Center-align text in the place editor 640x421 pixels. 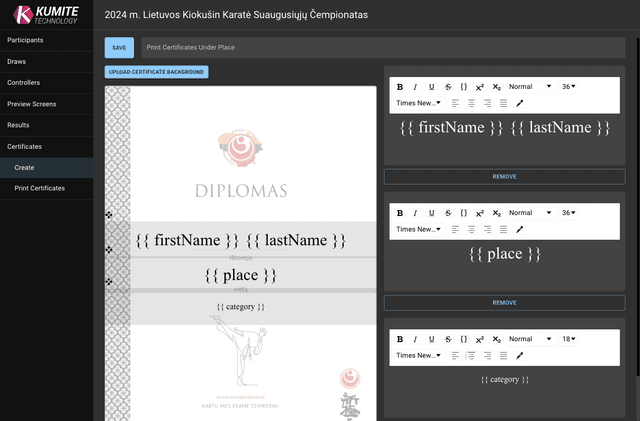[471, 229]
